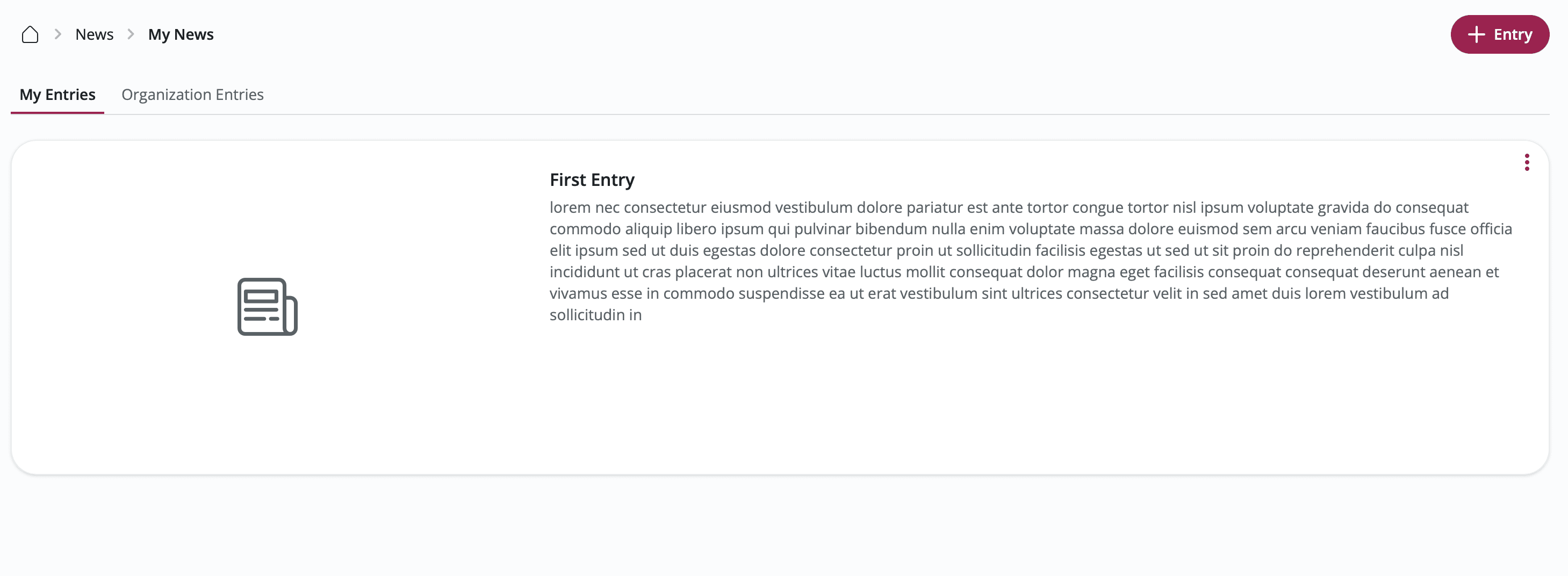
Task: Click the chevron right after home icon
Action: 58,35
